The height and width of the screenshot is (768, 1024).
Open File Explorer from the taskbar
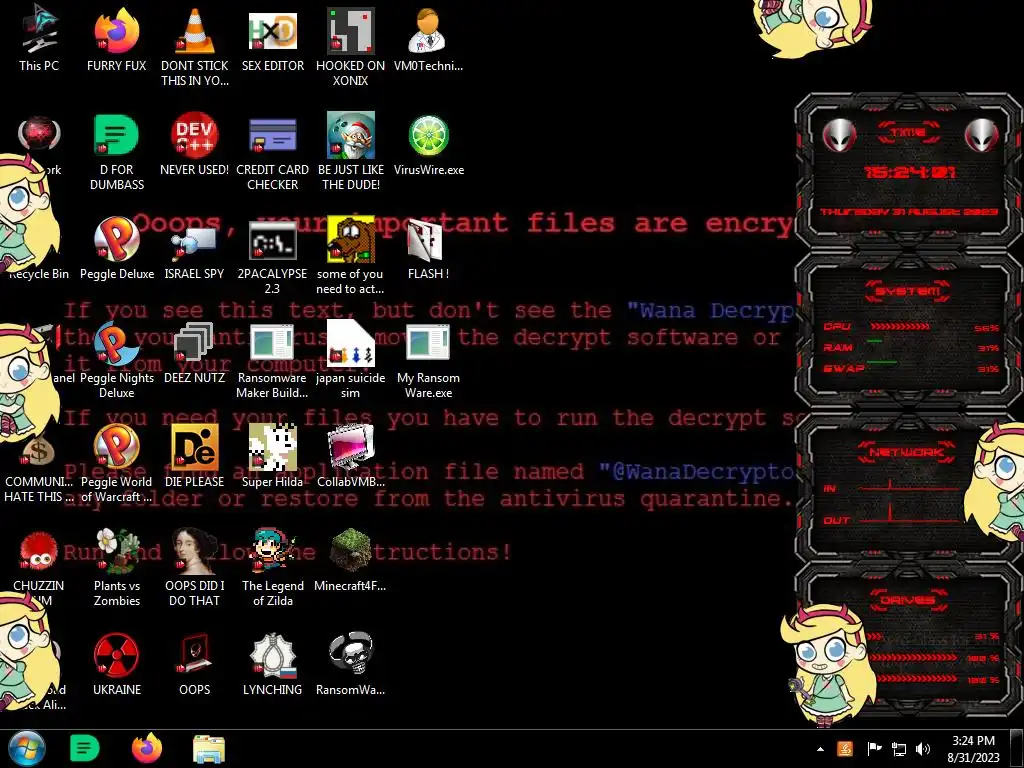coord(209,748)
